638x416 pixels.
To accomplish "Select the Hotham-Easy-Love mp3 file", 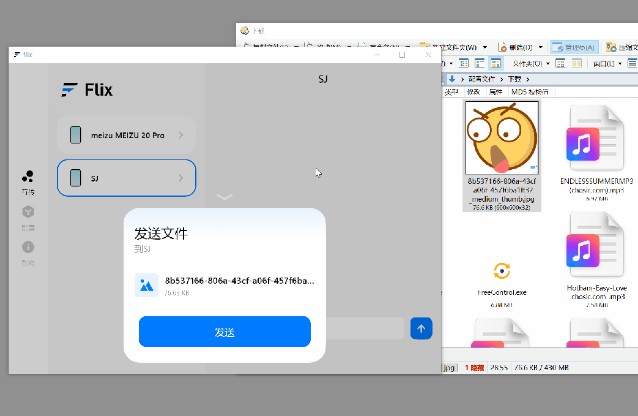I will pos(596,259).
